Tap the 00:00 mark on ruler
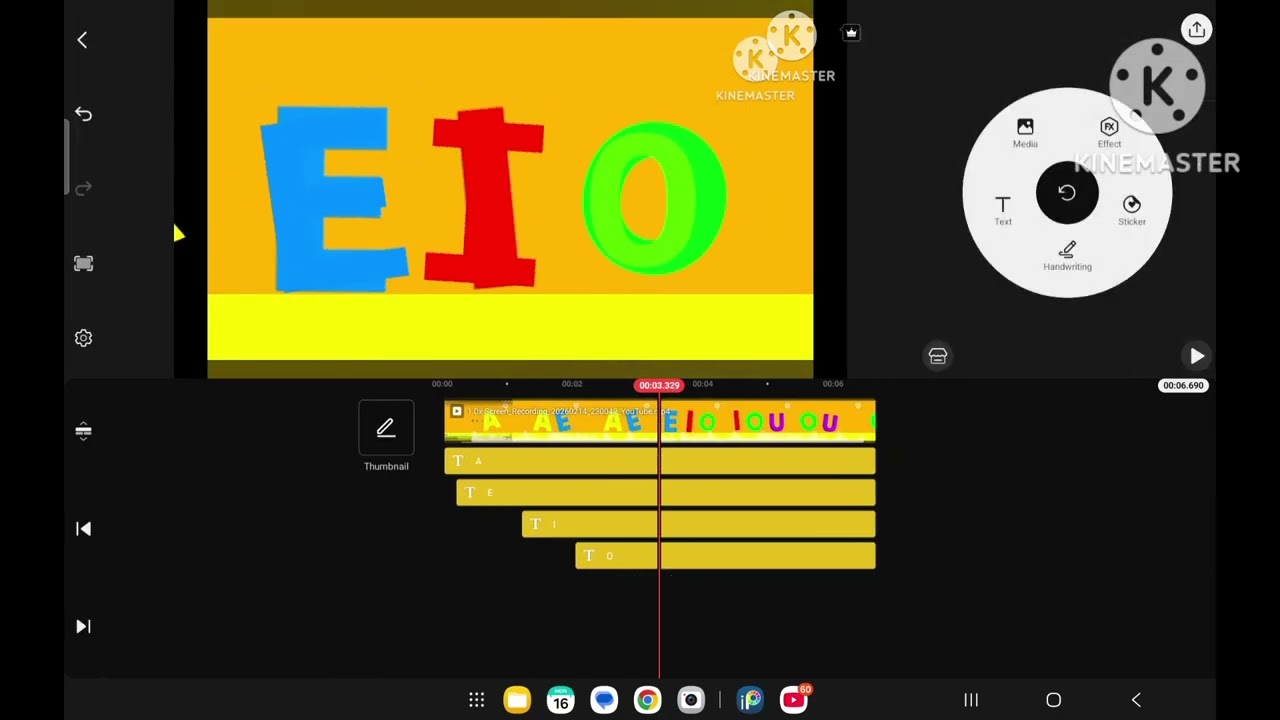1280x720 pixels. (x=442, y=384)
